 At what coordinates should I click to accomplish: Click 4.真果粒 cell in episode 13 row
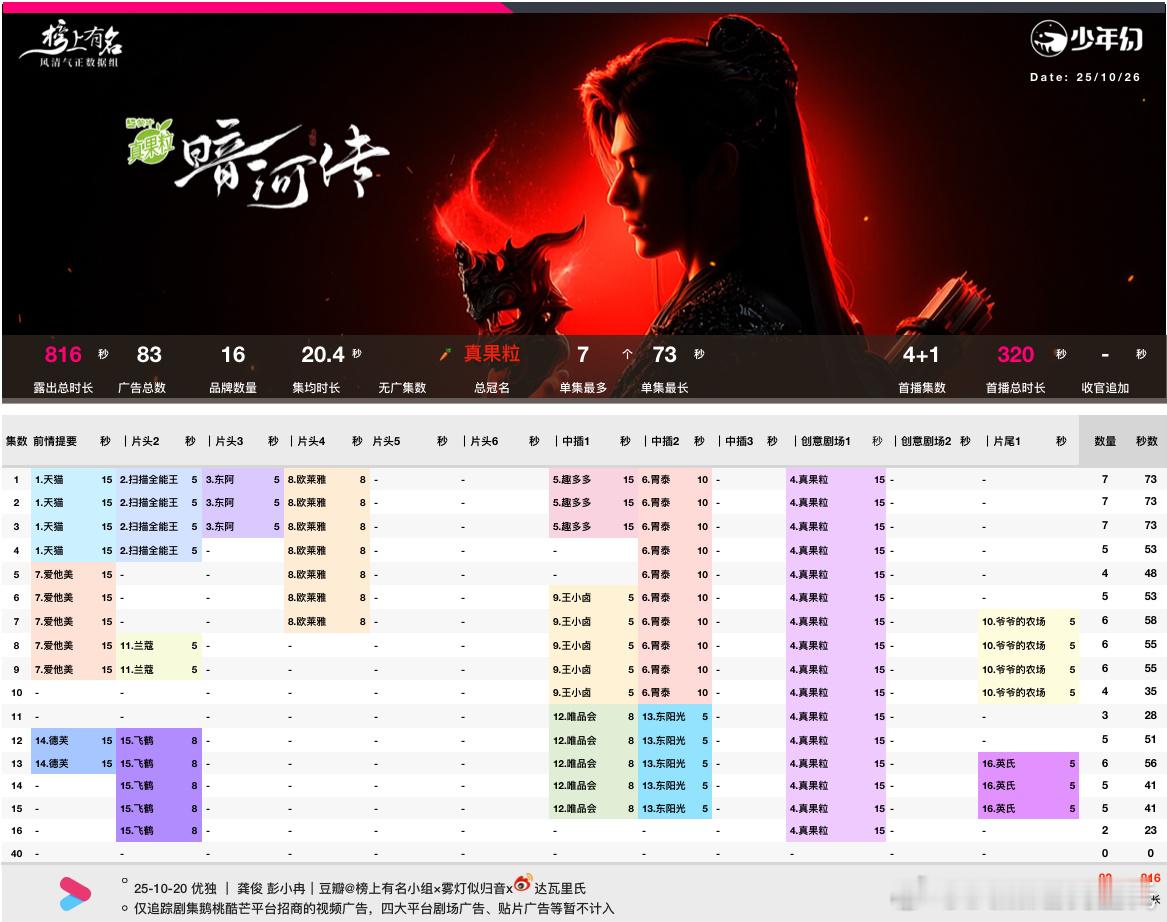(x=836, y=763)
